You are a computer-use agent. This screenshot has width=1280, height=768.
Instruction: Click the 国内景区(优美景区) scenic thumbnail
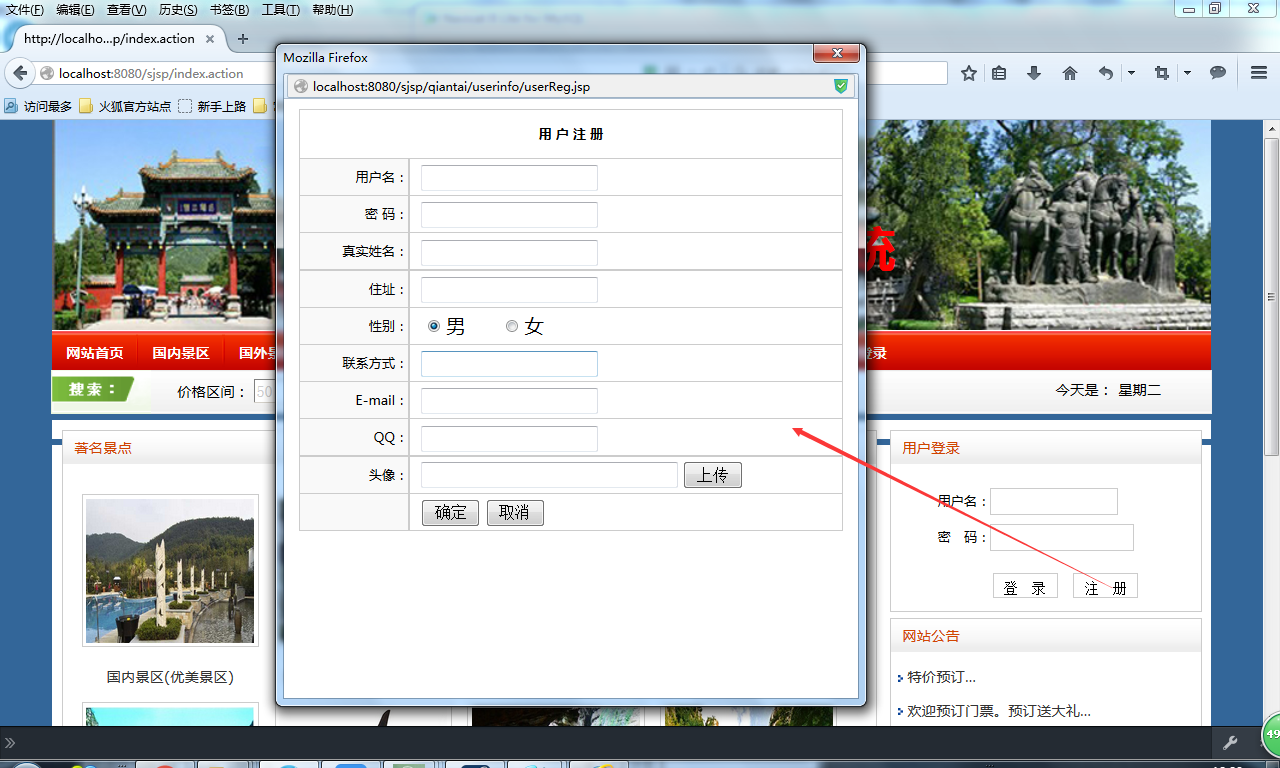click(x=170, y=571)
